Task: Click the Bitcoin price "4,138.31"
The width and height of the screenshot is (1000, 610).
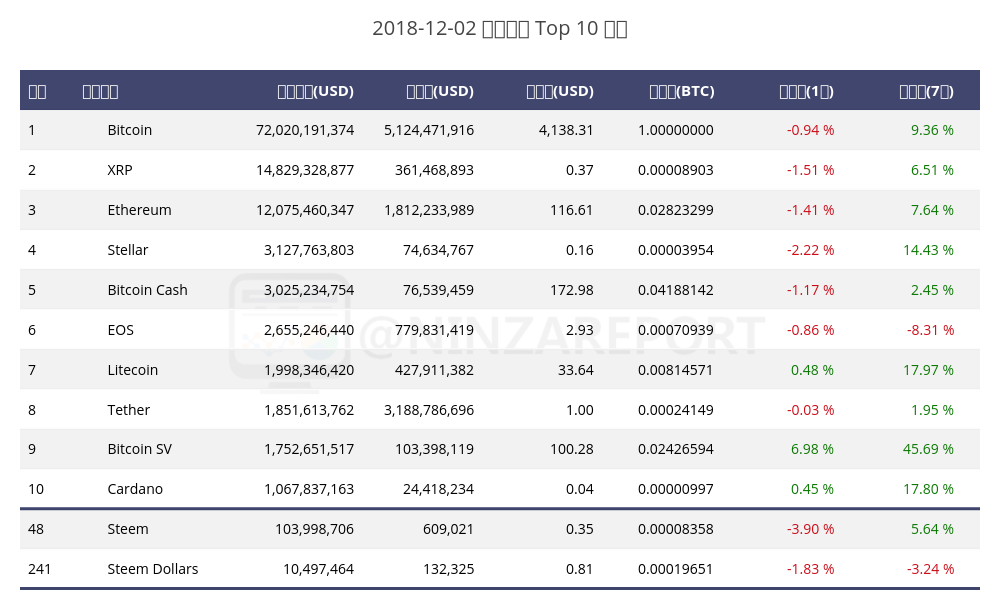Action: tap(566, 130)
